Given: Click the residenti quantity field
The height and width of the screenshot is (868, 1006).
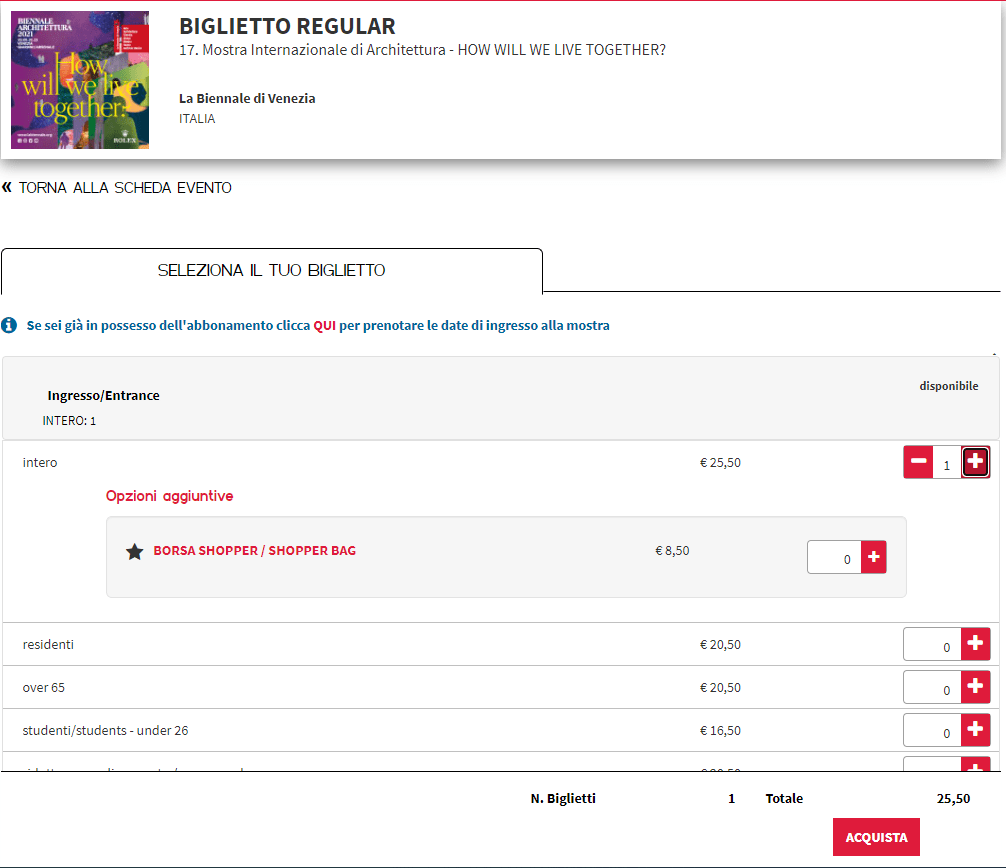Looking at the screenshot, I should coord(933,646).
